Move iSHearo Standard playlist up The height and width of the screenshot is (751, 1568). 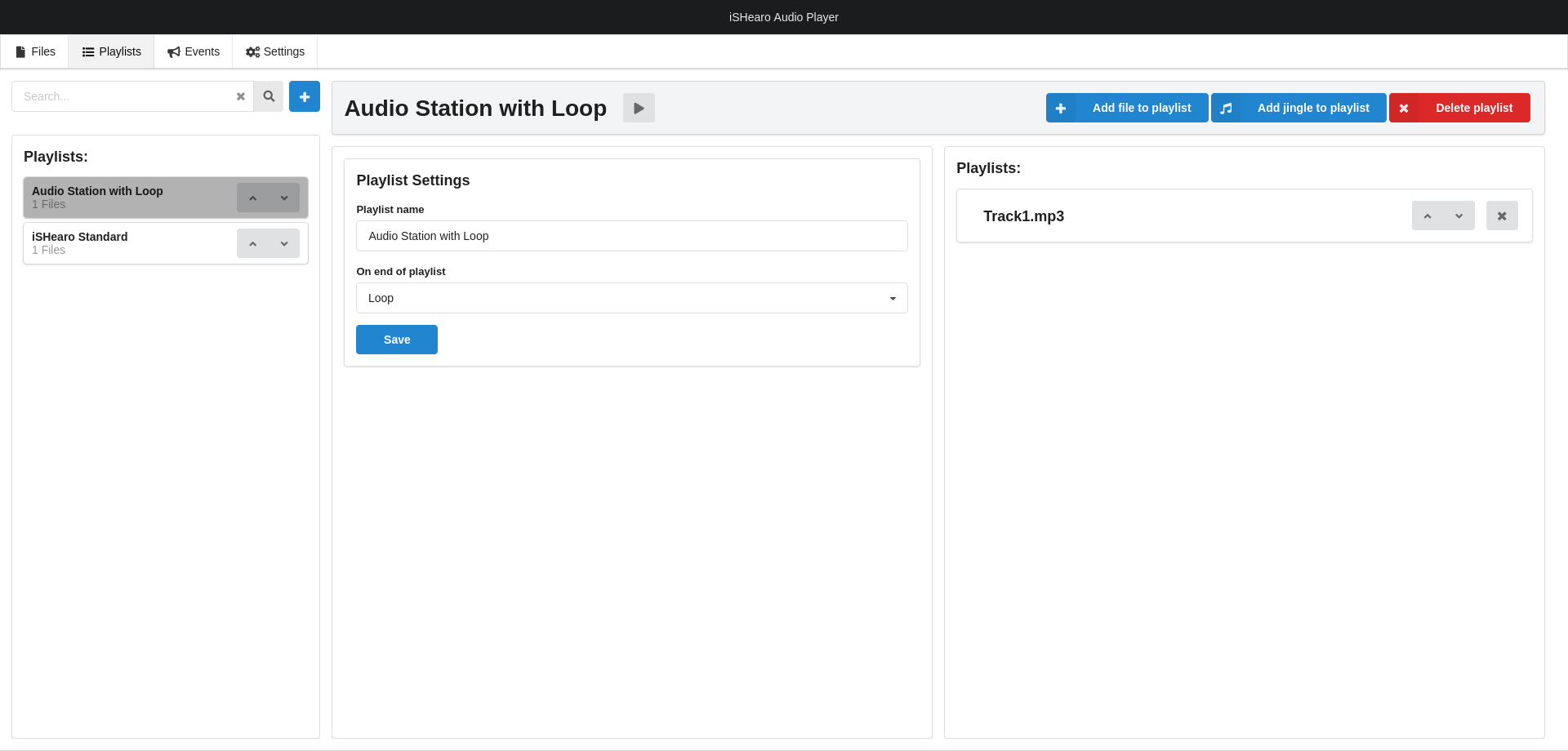[x=253, y=243]
